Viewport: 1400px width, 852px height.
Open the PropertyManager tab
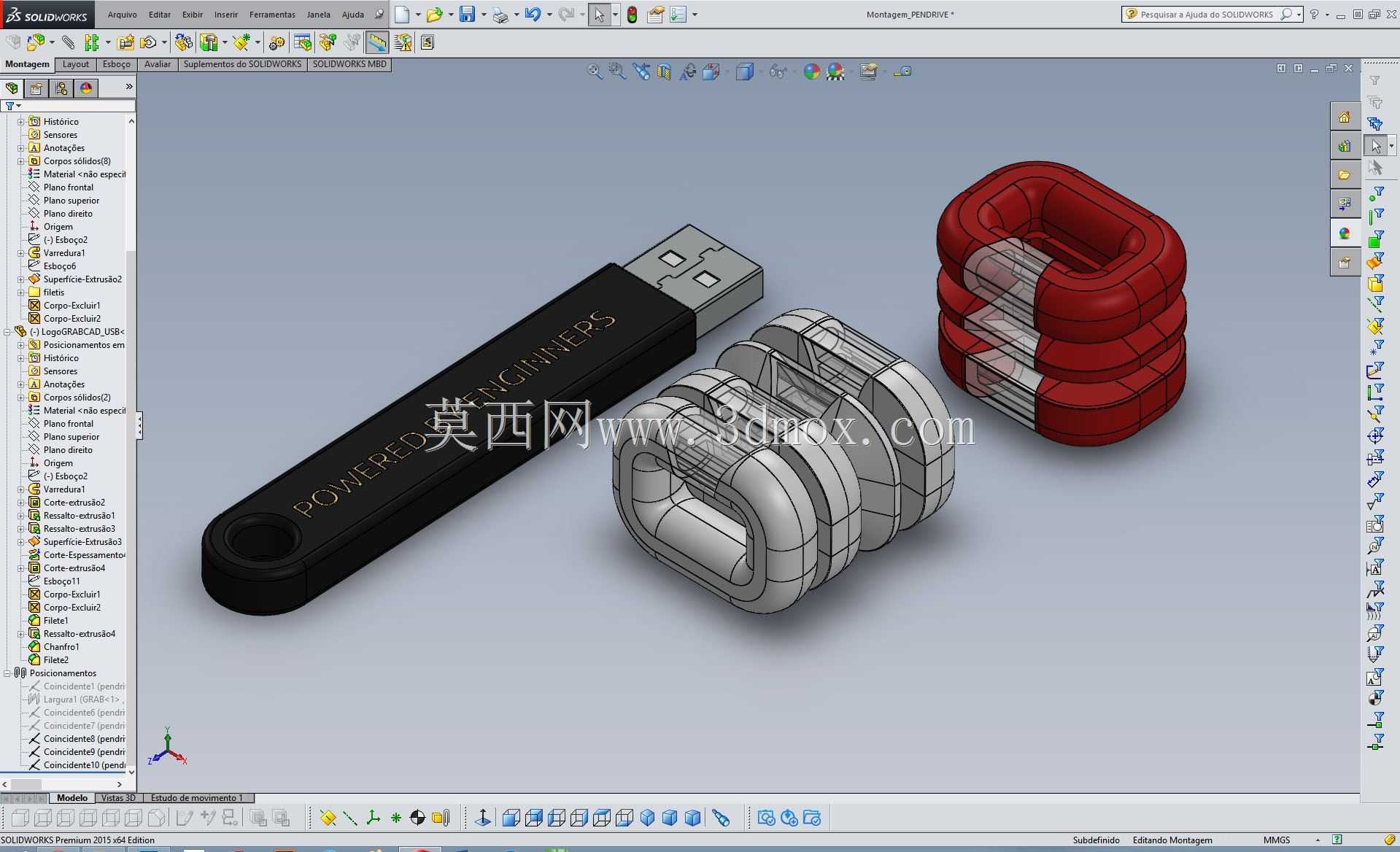pos(36,88)
